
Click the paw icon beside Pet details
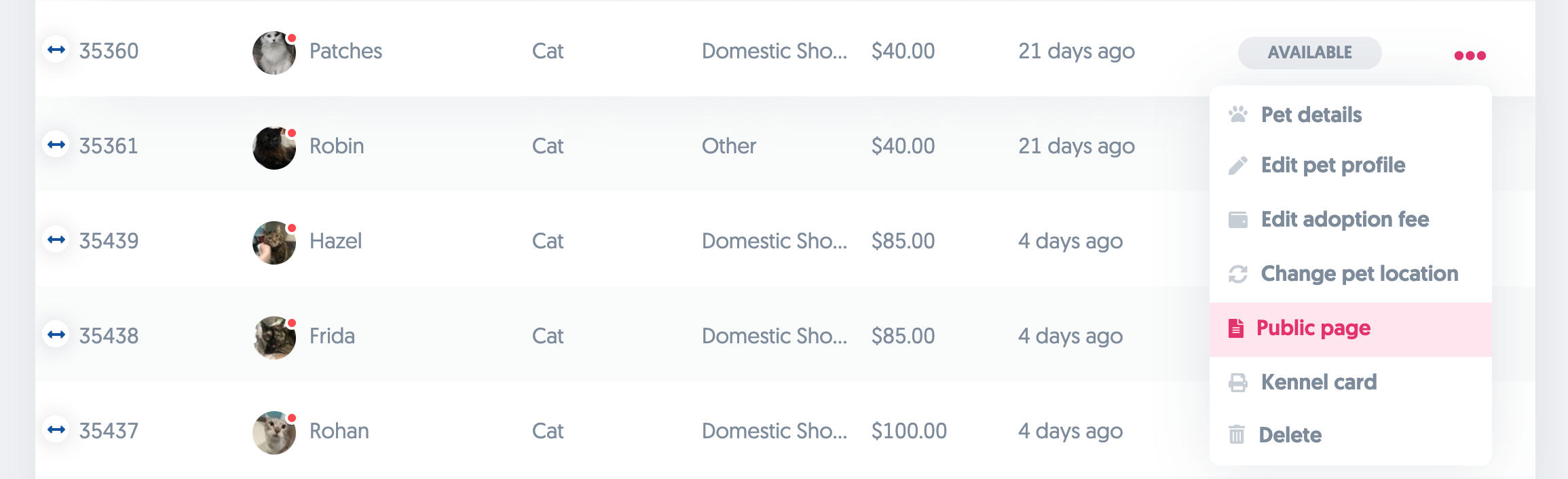click(1238, 115)
